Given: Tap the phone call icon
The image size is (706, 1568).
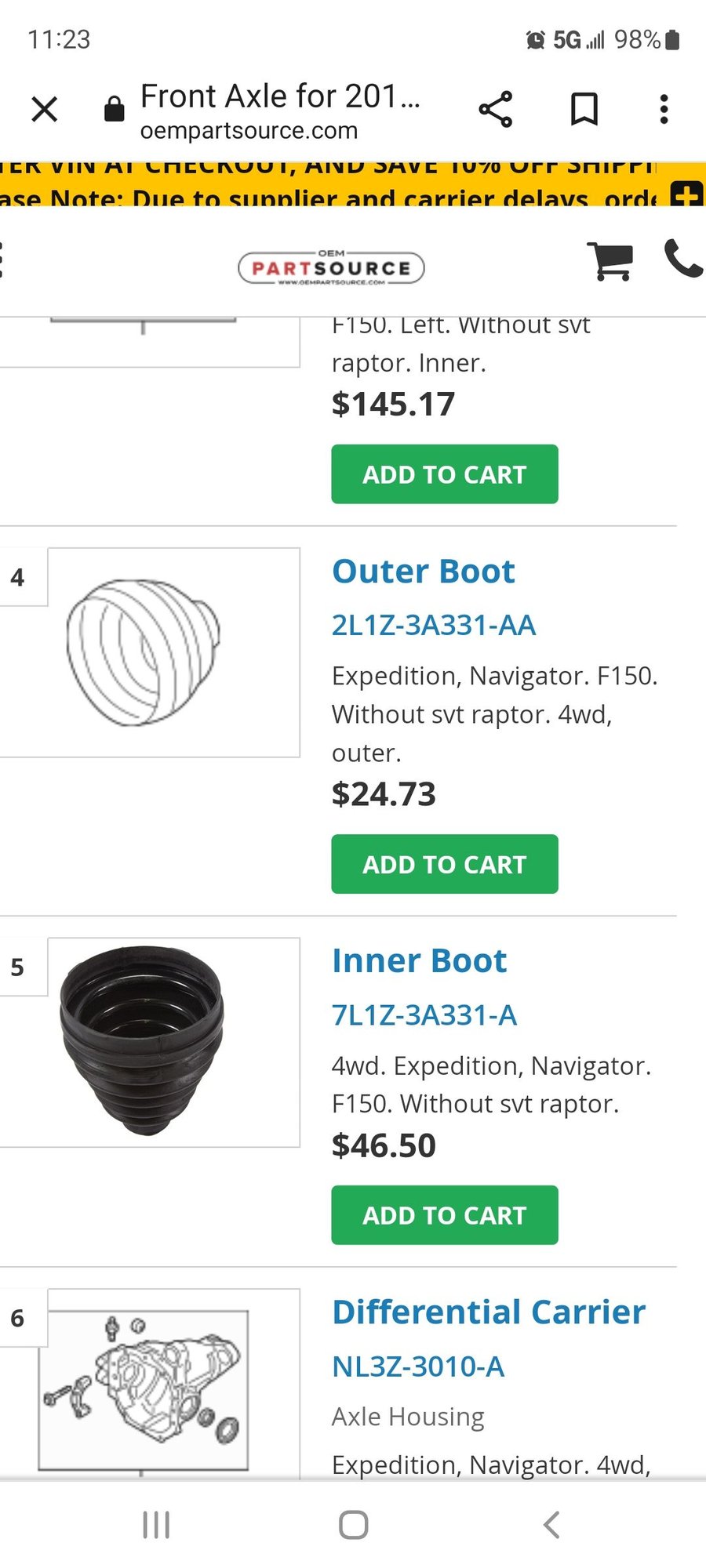Looking at the screenshot, I should pos(682,259).
